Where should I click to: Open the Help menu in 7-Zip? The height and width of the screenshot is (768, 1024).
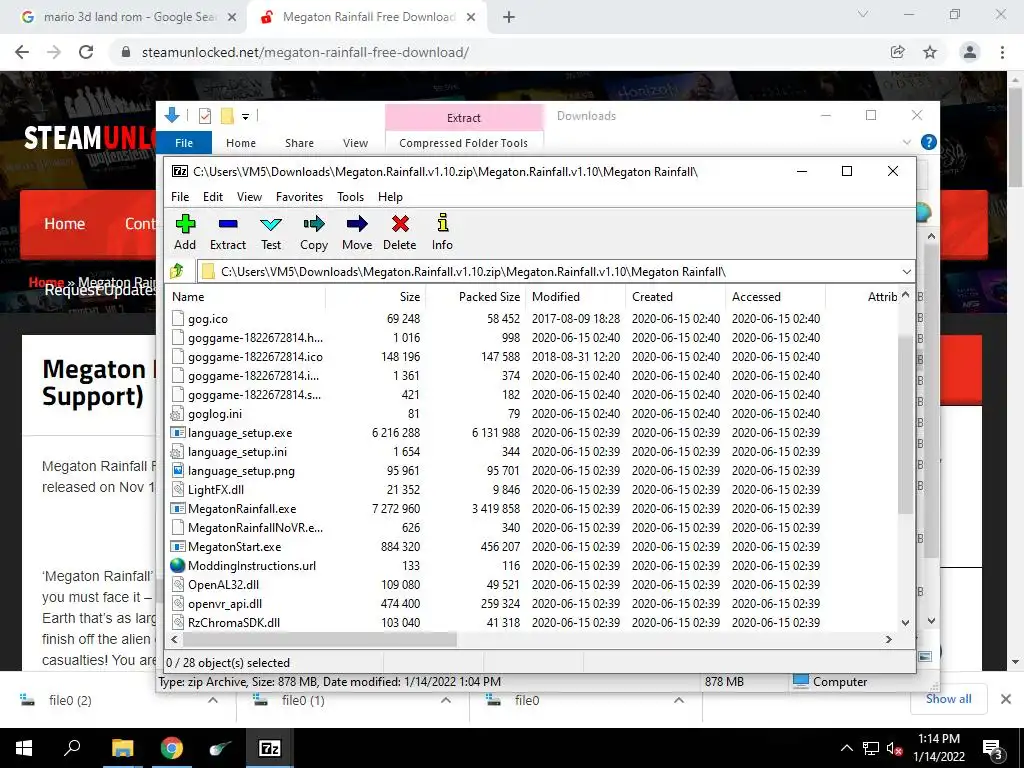390,197
